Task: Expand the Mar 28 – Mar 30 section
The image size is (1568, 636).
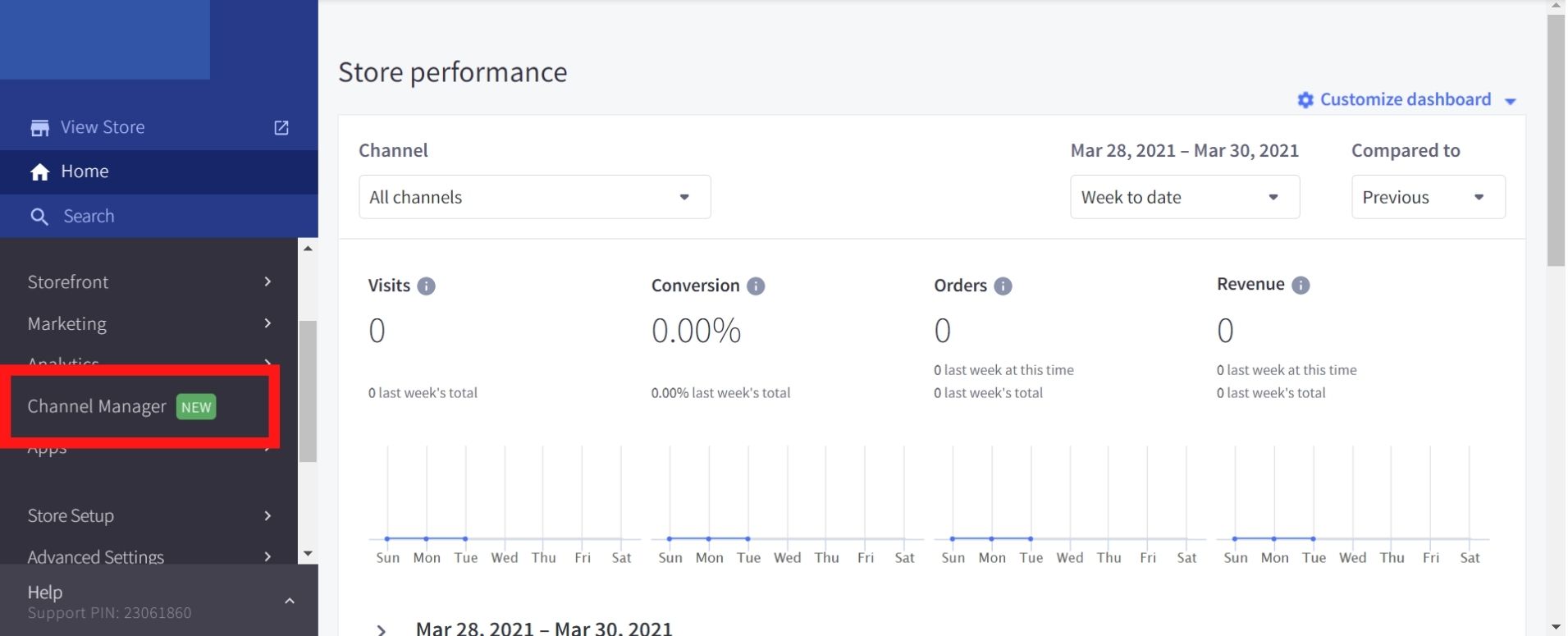Action: [382, 629]
